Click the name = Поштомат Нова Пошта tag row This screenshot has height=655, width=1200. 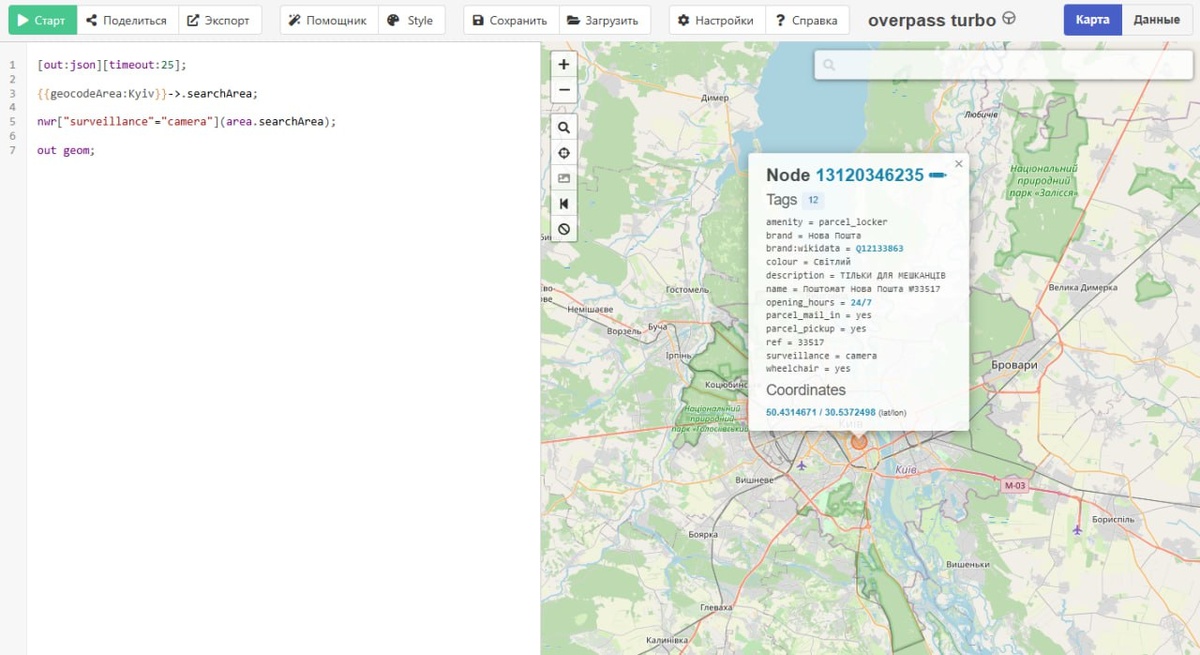853,289
